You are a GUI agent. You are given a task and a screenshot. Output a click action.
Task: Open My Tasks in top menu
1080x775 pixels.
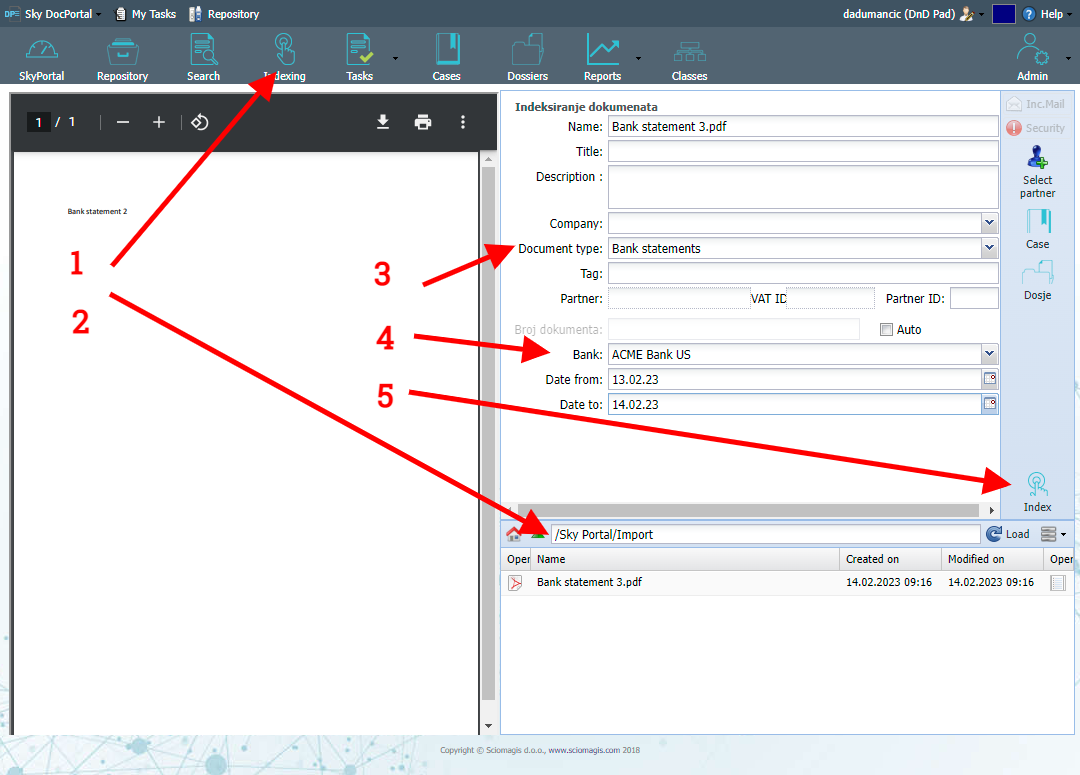pos(145,14)
